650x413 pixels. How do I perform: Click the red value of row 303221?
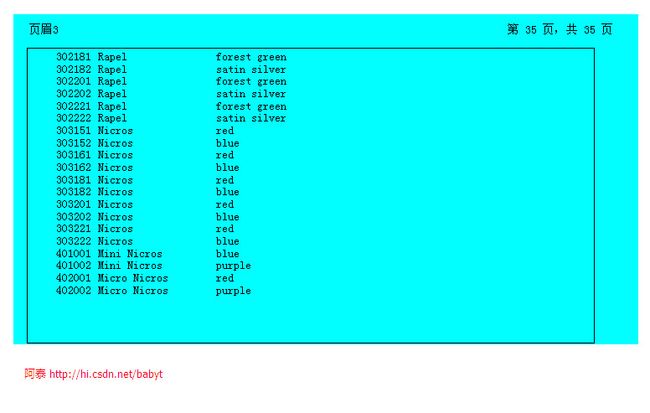pyautogui.click(x=225, y=229)
